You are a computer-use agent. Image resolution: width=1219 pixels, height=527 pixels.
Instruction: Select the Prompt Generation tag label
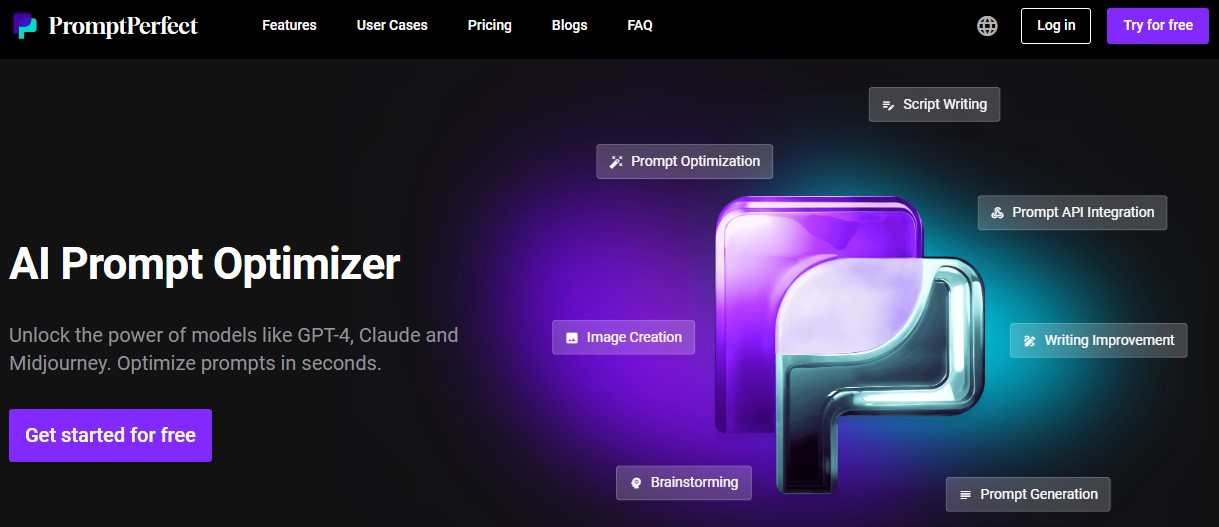pyautogui.click(x=1039, y=494)
